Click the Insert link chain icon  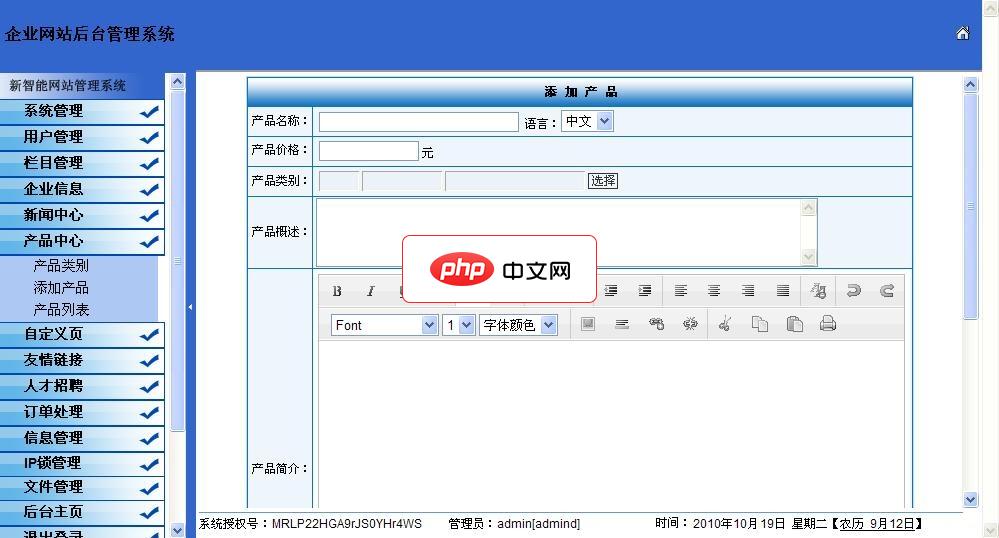[656, 324]
